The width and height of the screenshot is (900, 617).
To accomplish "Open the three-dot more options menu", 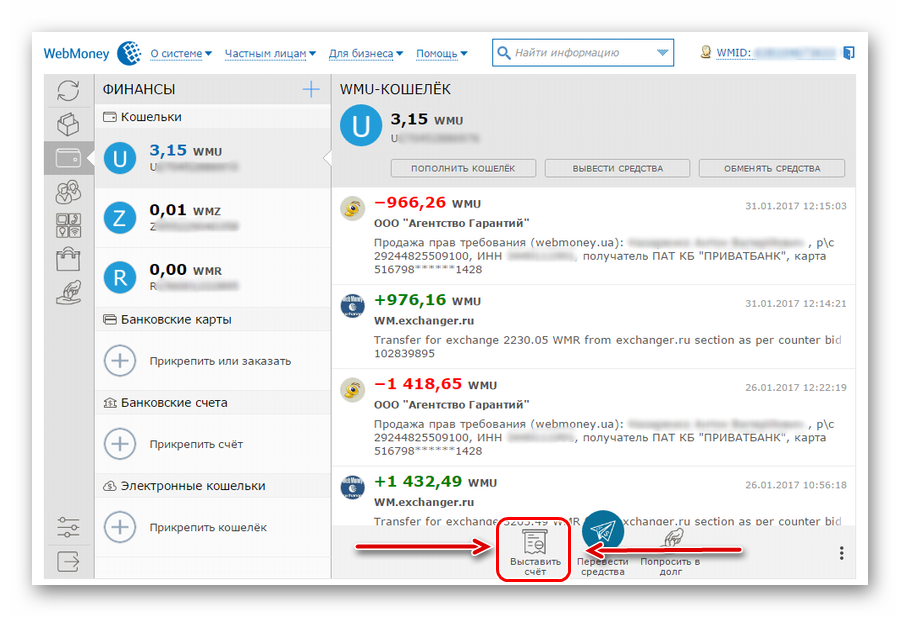I will tap(841, 553).
